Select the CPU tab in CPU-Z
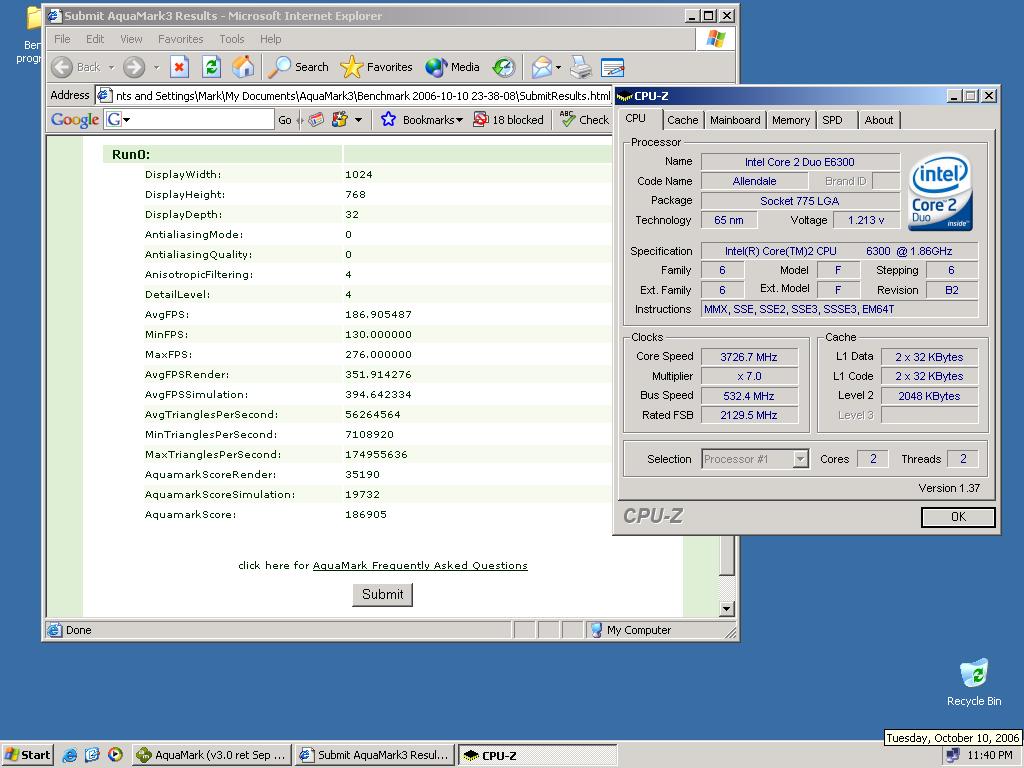 [635, 118]
